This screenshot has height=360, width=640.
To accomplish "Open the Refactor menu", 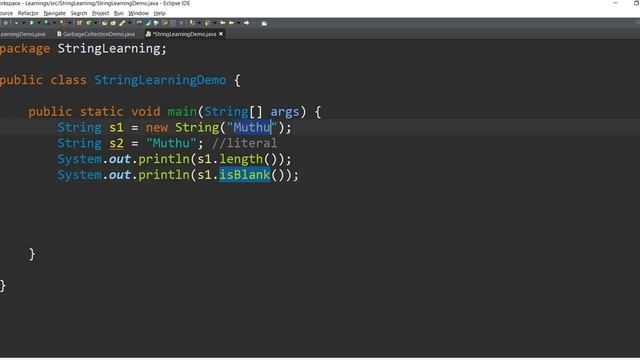I will click(28, 13).
